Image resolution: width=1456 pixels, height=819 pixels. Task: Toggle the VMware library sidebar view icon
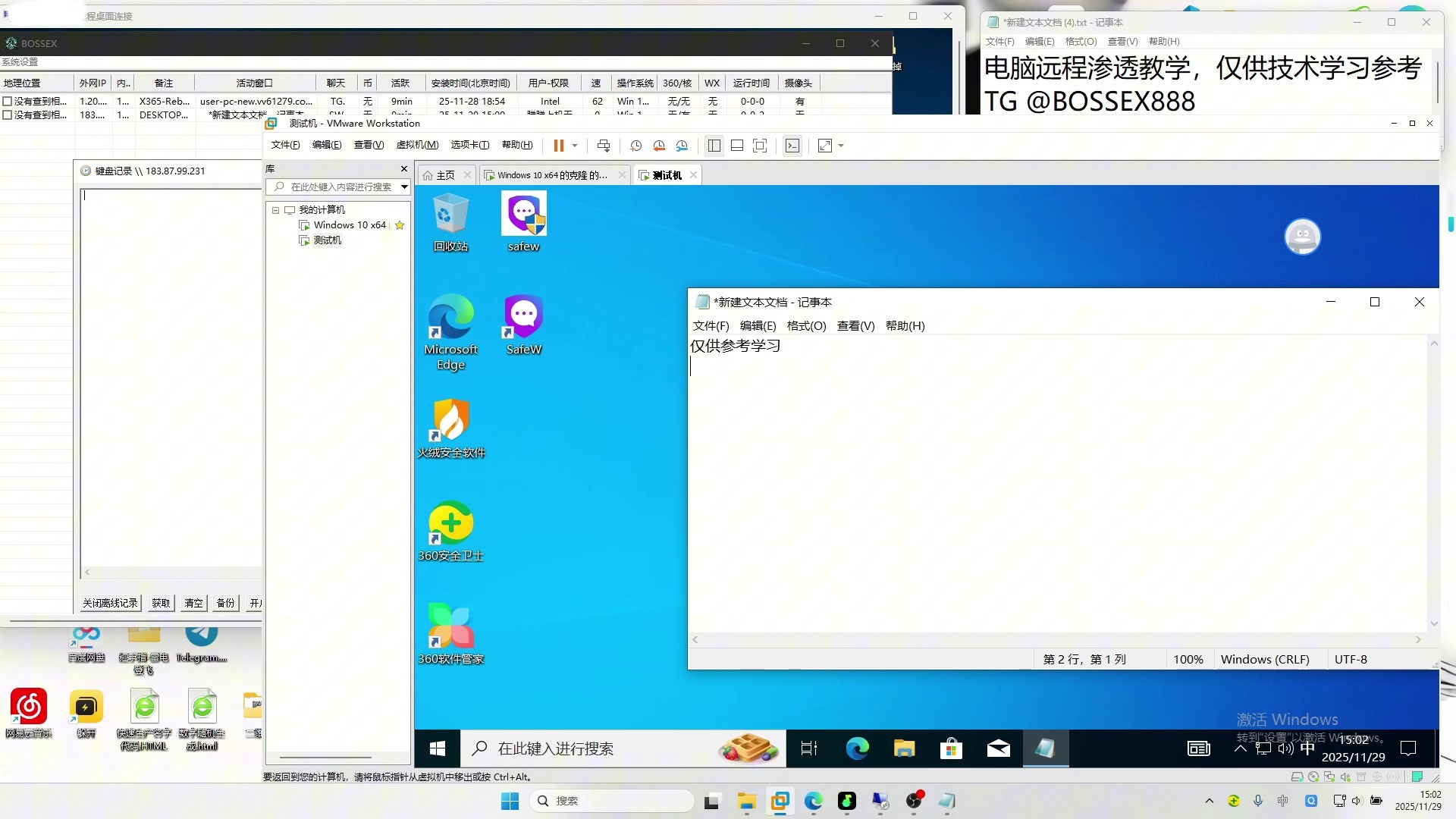[x=714, y=146]
